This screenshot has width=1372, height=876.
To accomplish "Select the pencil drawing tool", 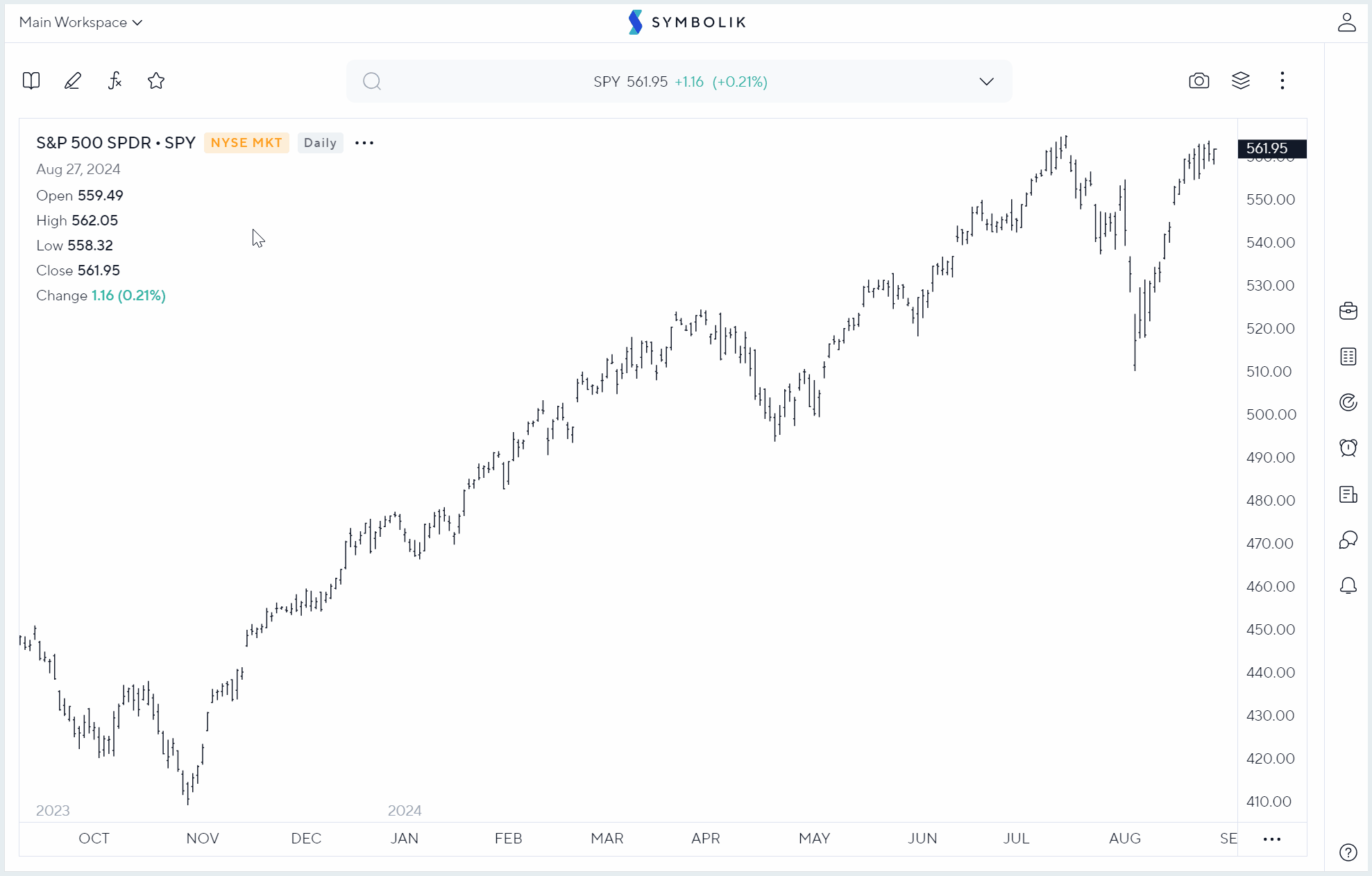I will point(73,81).
